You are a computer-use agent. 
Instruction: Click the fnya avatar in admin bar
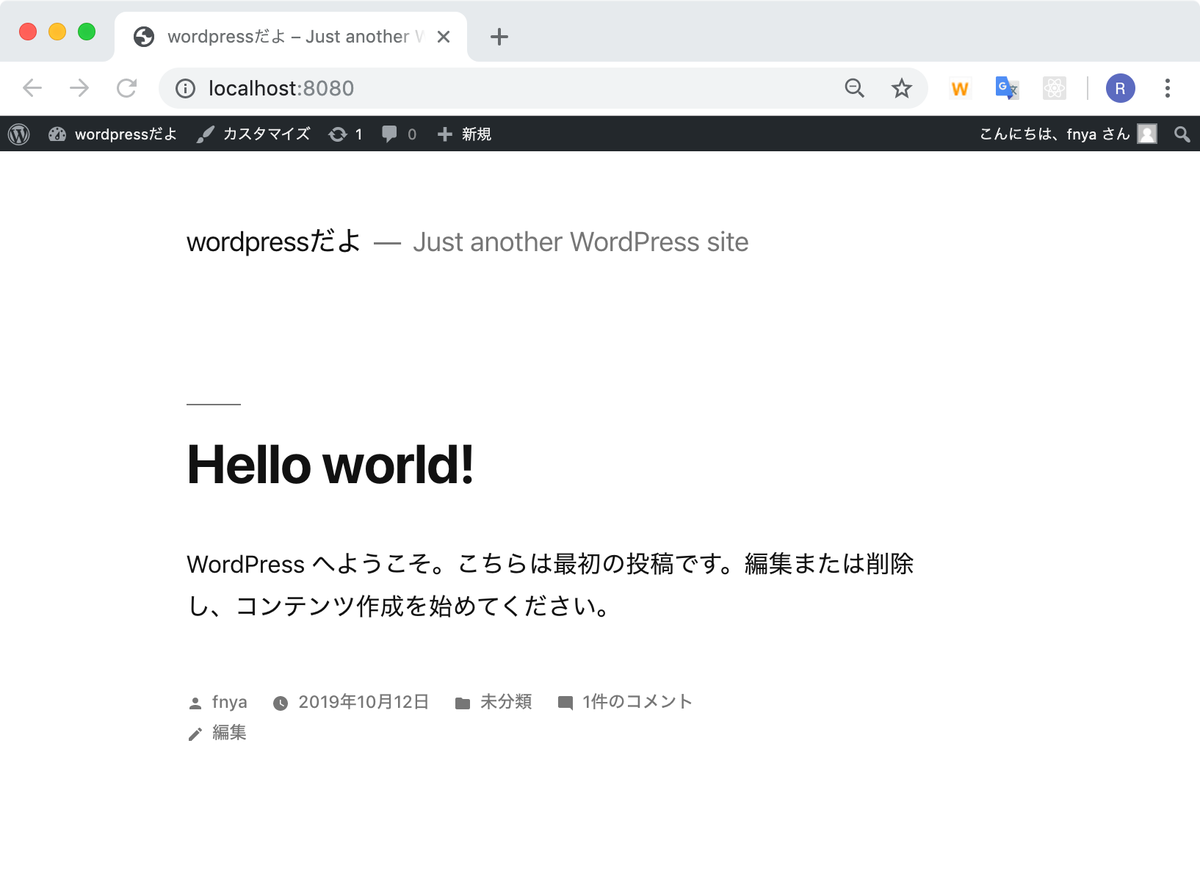pos(1147,134)
